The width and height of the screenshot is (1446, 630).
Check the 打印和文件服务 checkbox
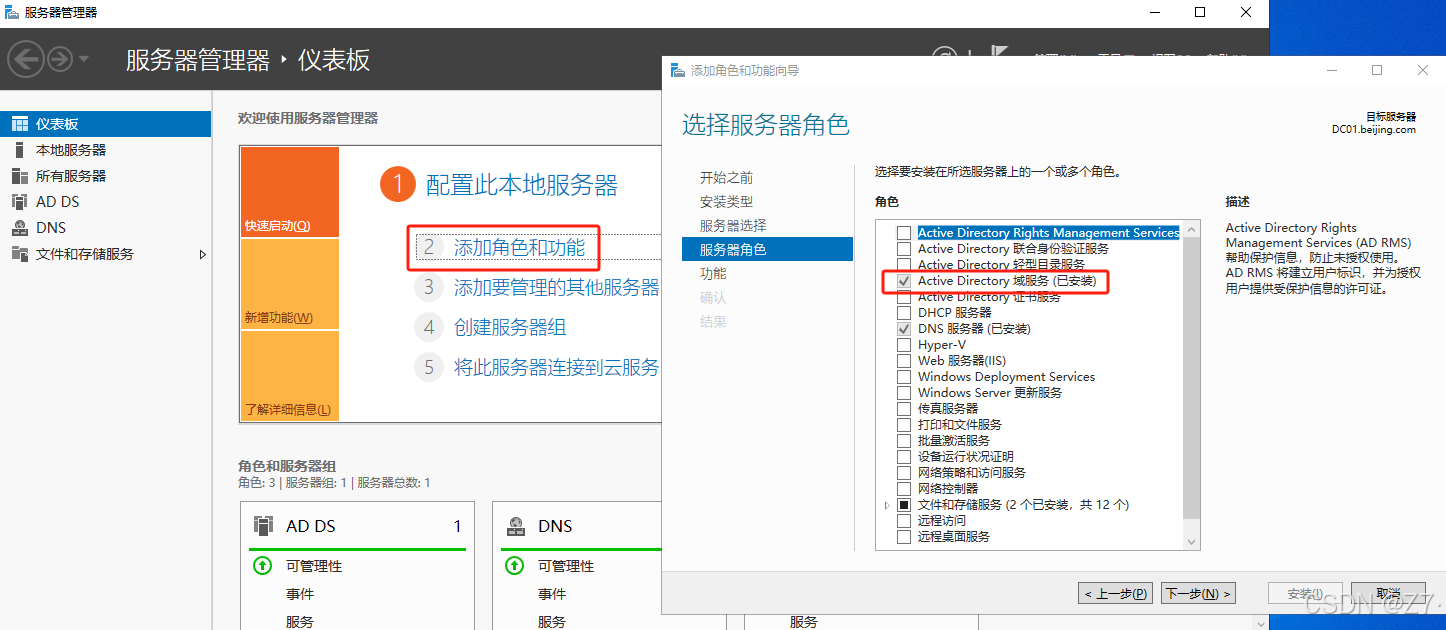coord(904,425)
